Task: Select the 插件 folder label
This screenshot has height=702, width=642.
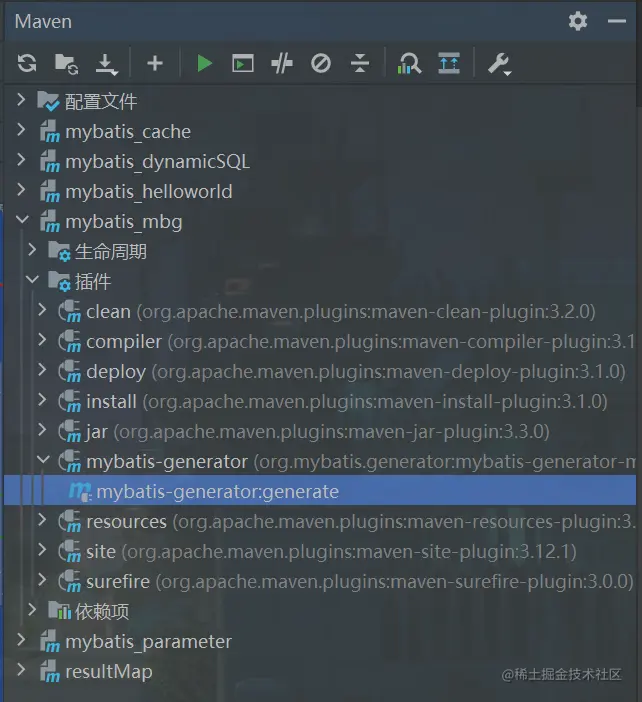Action: [x=93, y=282]
